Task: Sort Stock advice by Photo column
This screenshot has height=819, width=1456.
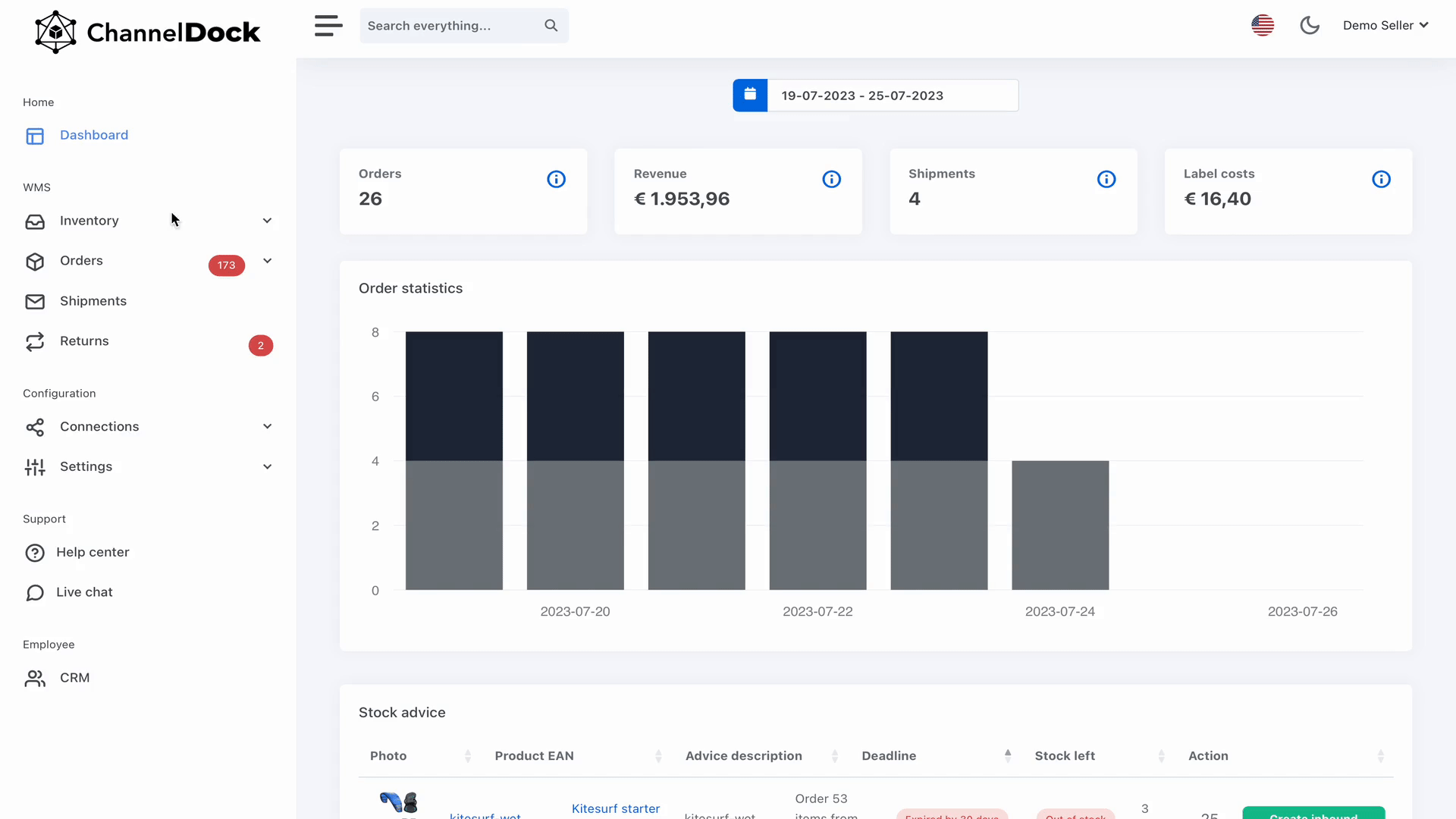Action: click(x=420, y=756)
